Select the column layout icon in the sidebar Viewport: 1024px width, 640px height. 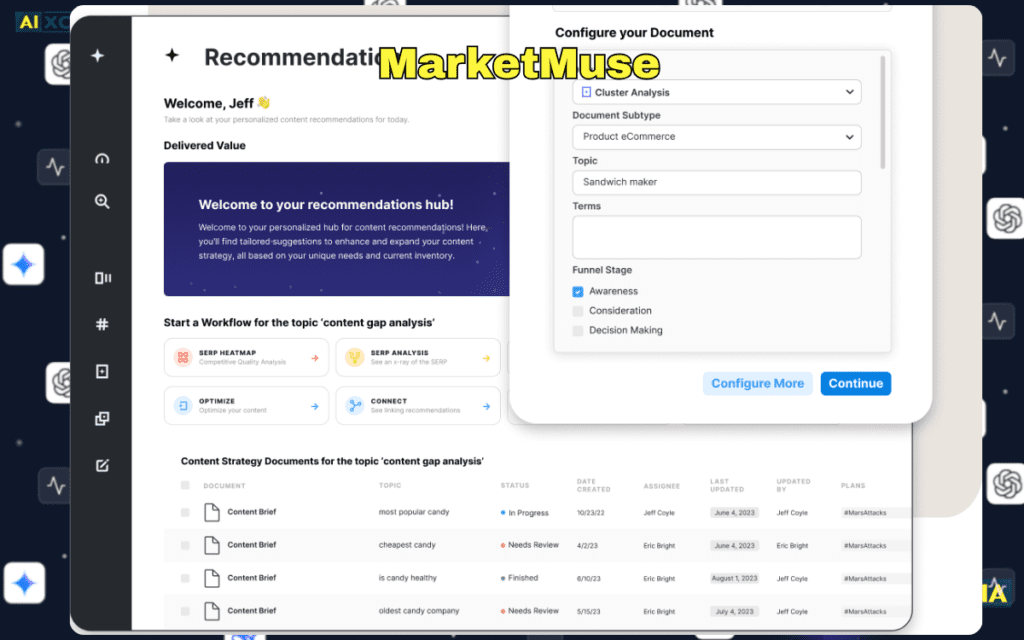(102, 277)
